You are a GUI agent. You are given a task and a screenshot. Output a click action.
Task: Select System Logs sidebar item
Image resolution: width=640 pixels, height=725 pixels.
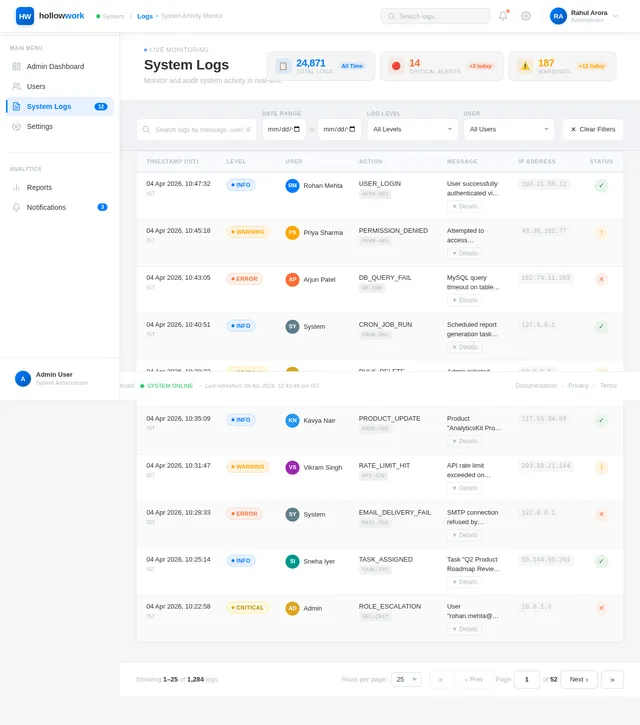[x=60, y=106]
